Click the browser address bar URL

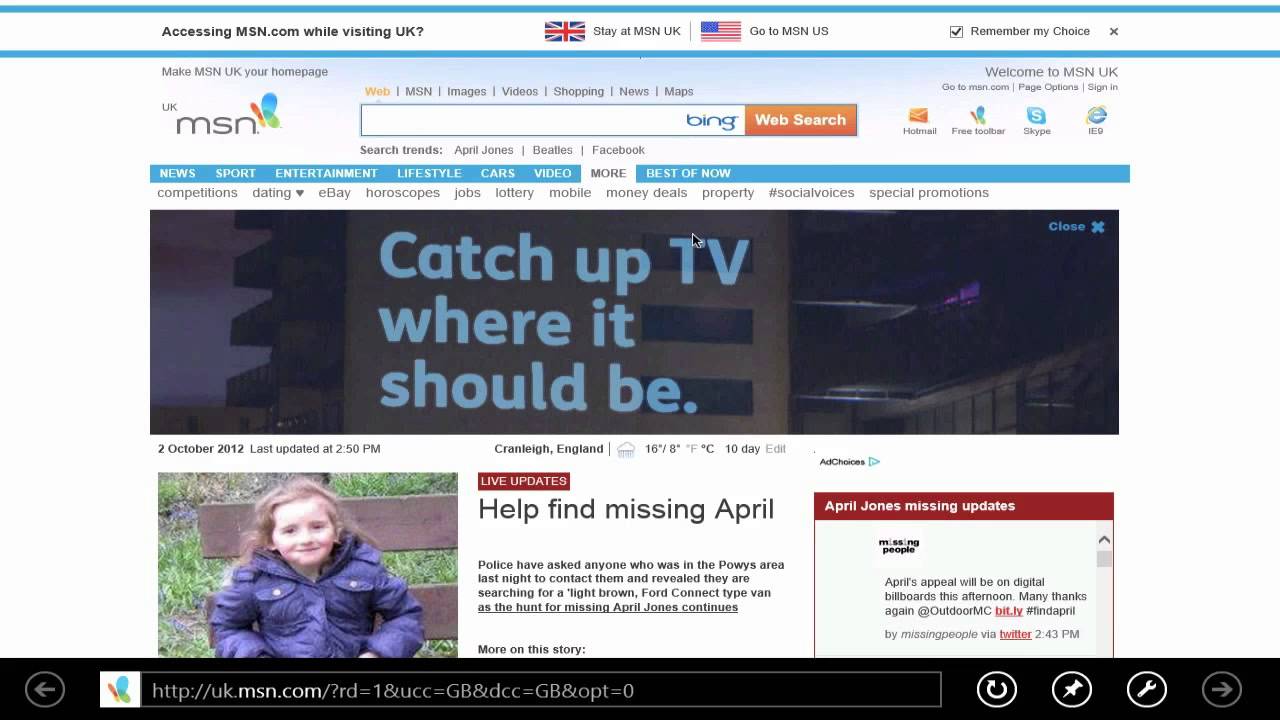click(540, 690)
